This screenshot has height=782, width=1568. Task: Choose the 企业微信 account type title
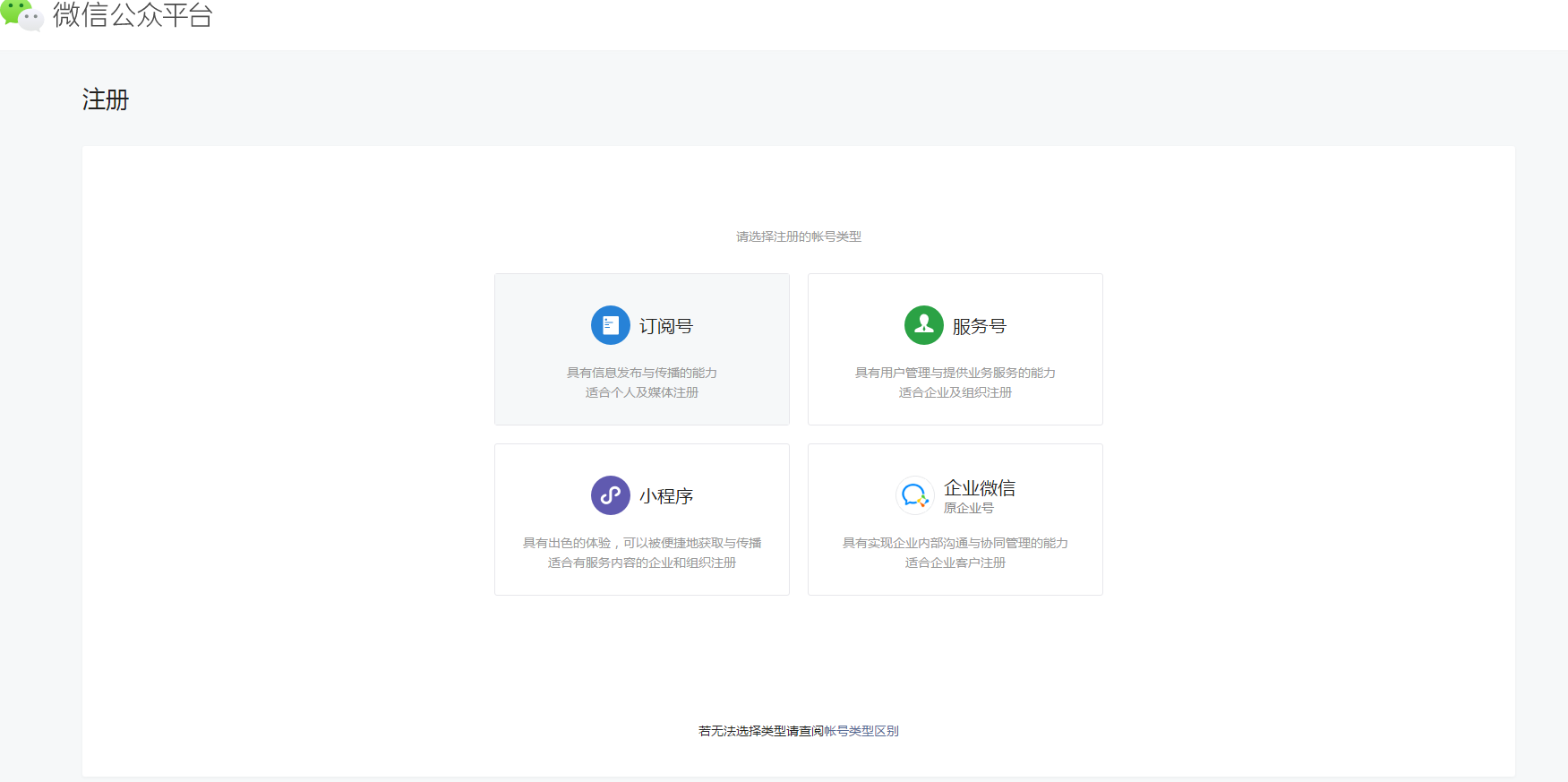(x=980, y=488)
